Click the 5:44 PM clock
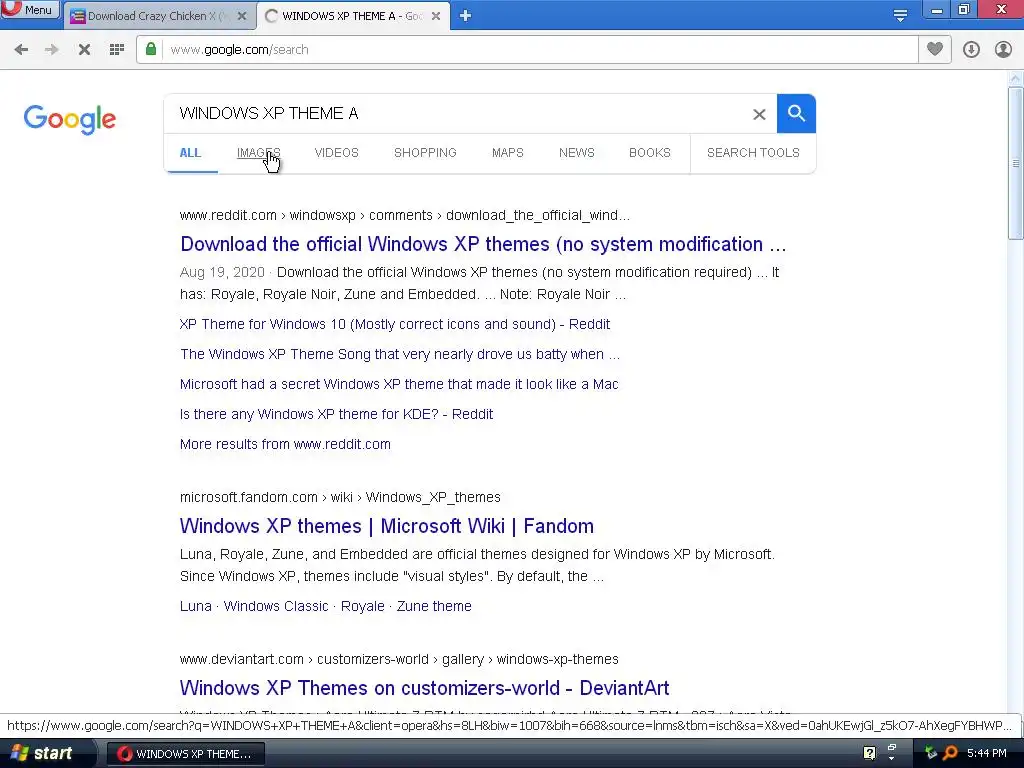The height and width of the screenshot is (768, 1024). (x=987, y=754)
